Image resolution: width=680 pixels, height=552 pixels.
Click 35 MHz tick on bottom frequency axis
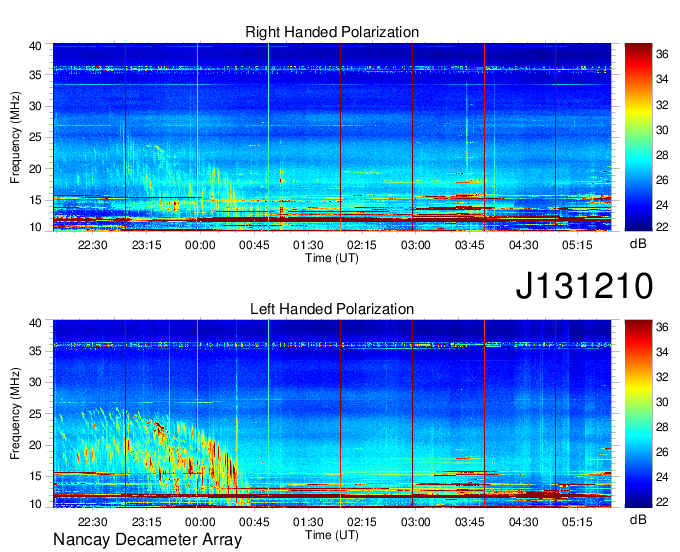pos(35,351)
